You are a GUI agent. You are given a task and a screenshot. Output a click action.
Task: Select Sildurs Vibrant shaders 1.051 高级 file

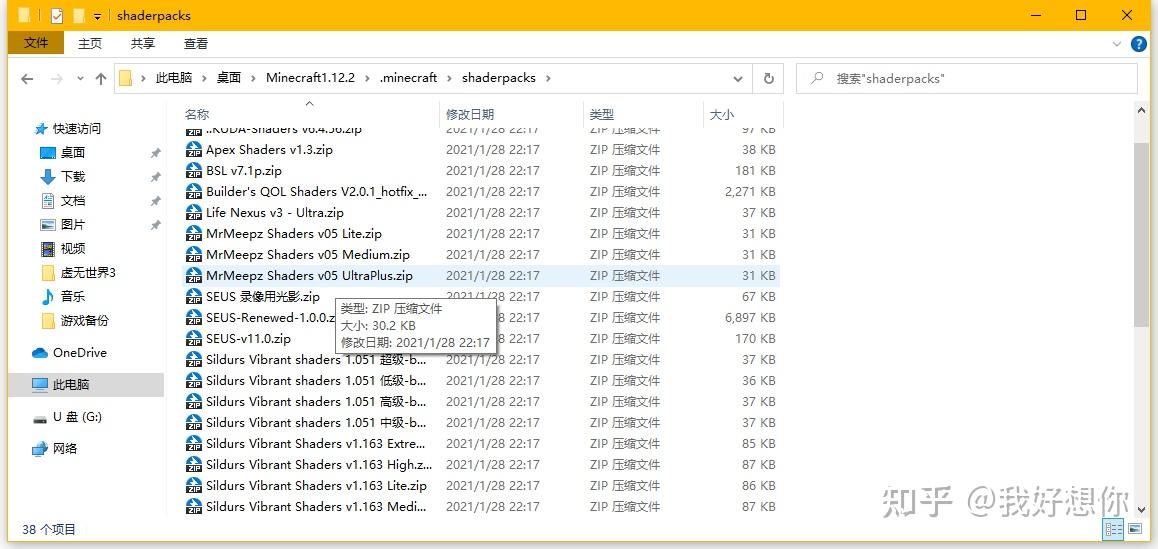click(x=481, y=401)
